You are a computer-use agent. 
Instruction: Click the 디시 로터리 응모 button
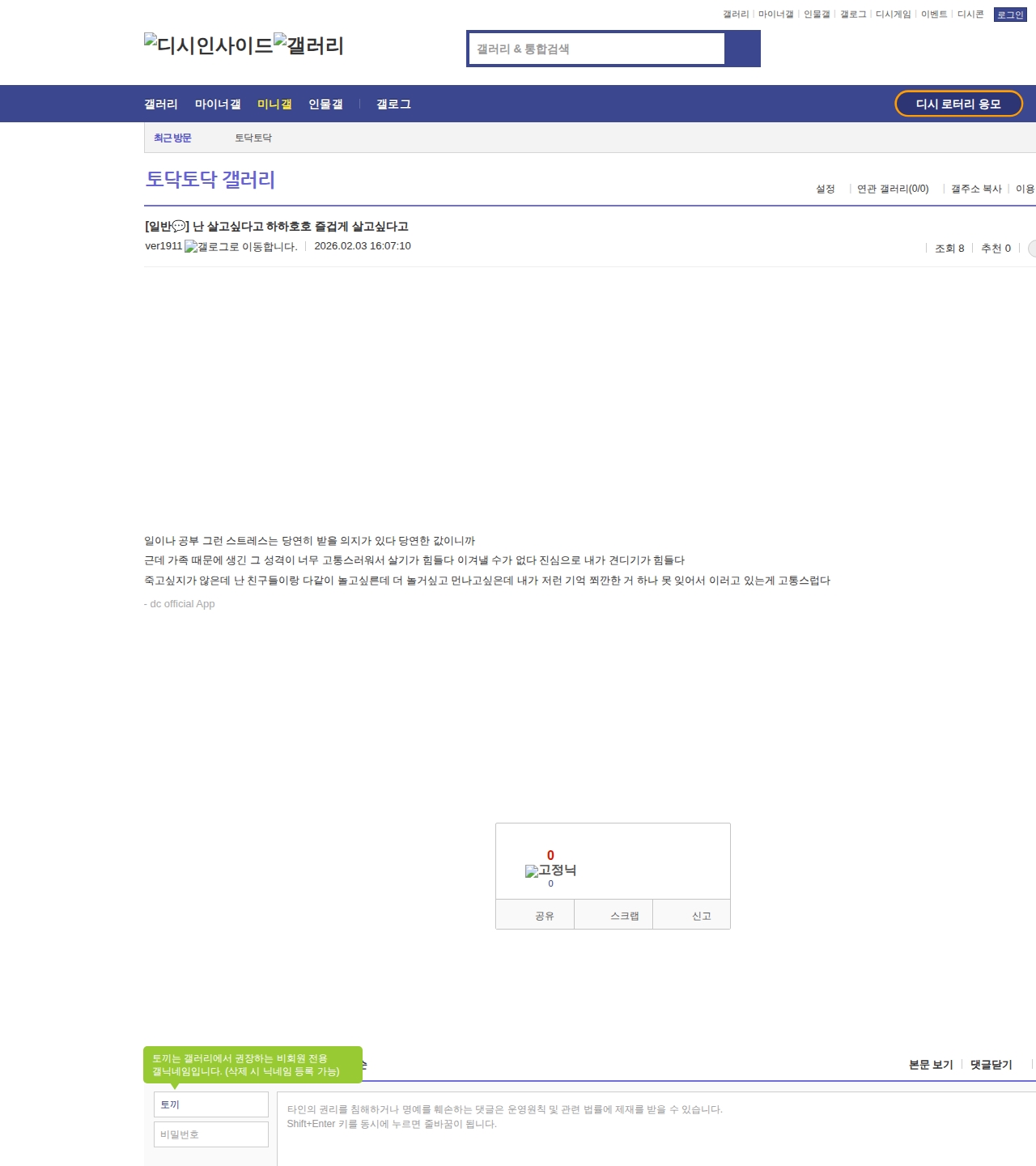(x=958, y=104)
